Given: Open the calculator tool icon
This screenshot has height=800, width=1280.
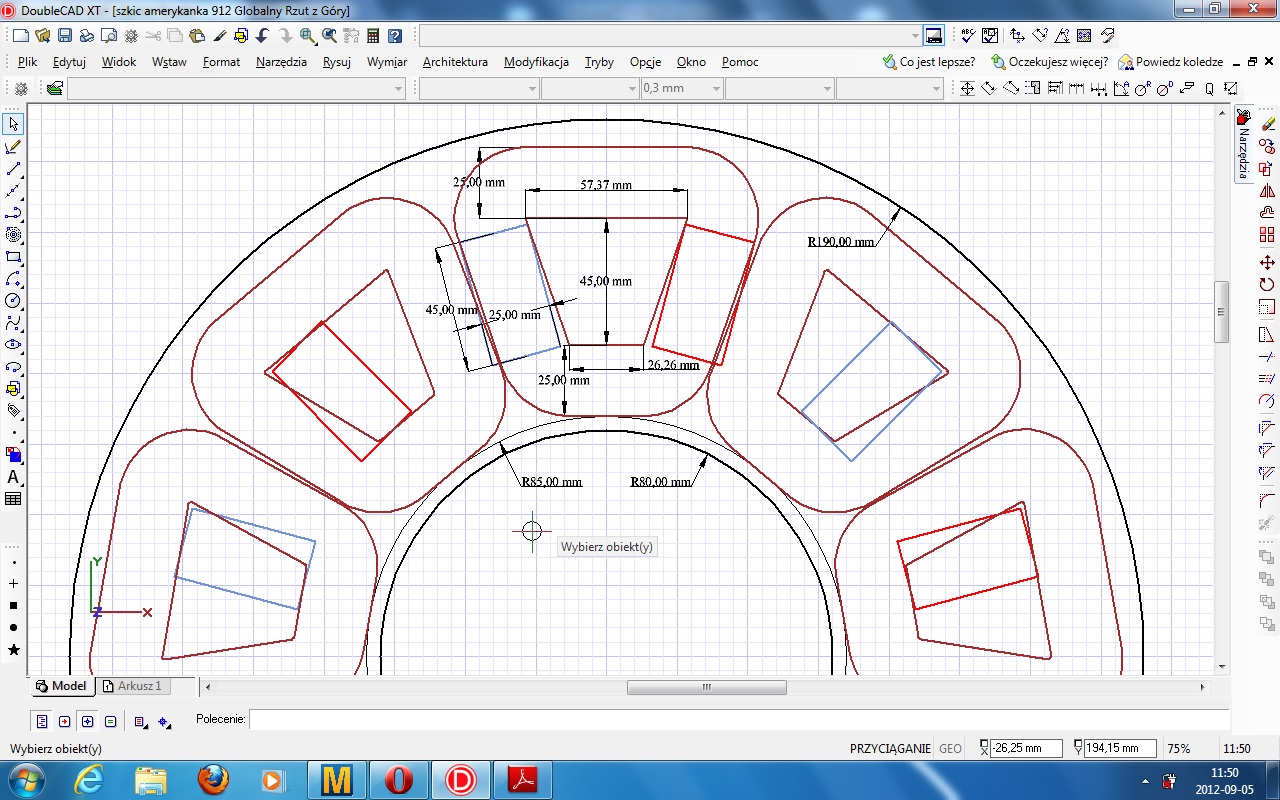Looking at the screenshot, I should coord(373,36).
